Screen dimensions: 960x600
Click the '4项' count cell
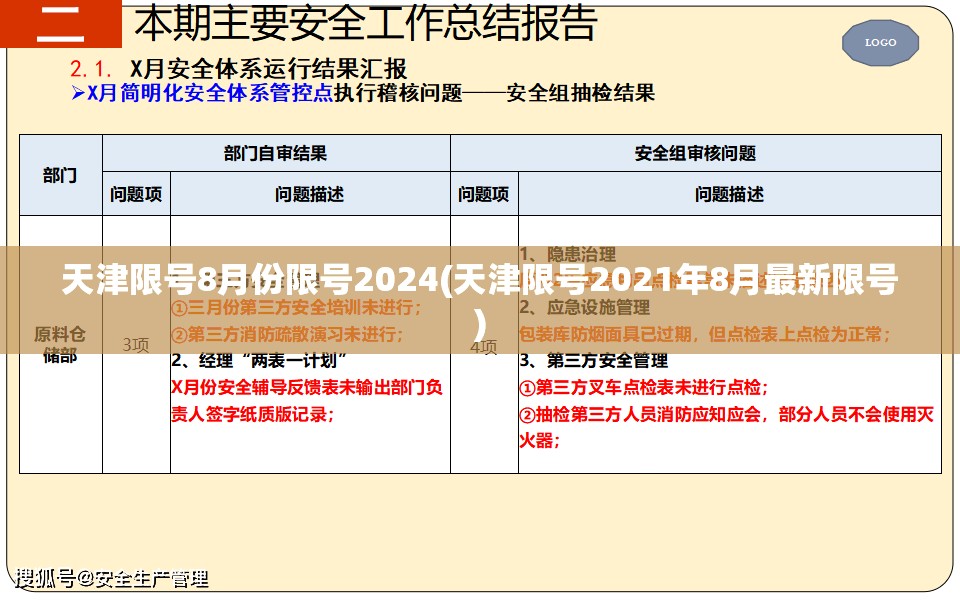pos(484,347)
